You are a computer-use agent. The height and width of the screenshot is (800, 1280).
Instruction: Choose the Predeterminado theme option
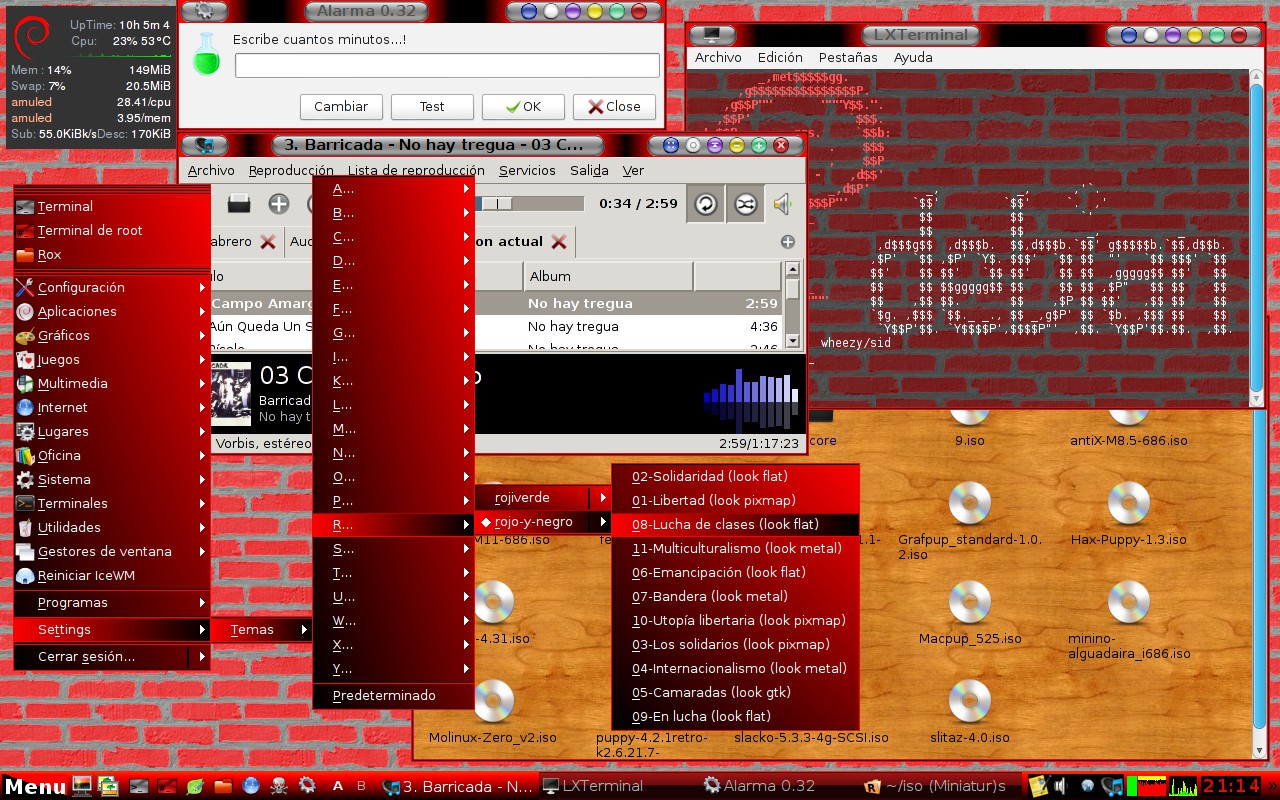(393, 696)
